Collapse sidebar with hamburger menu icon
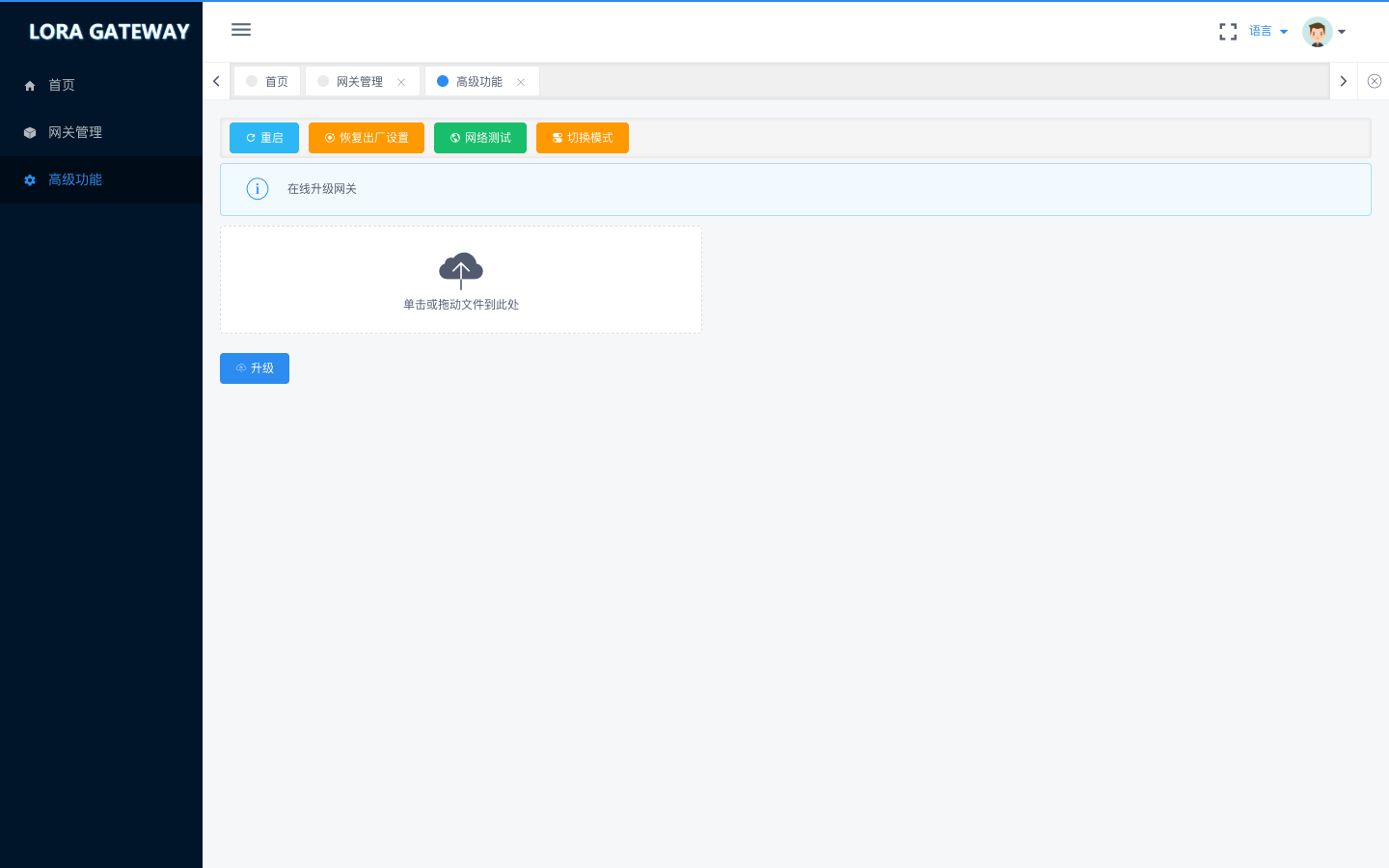The width and height of the screenshot is (1389, 868). click(x=241, y=30)
